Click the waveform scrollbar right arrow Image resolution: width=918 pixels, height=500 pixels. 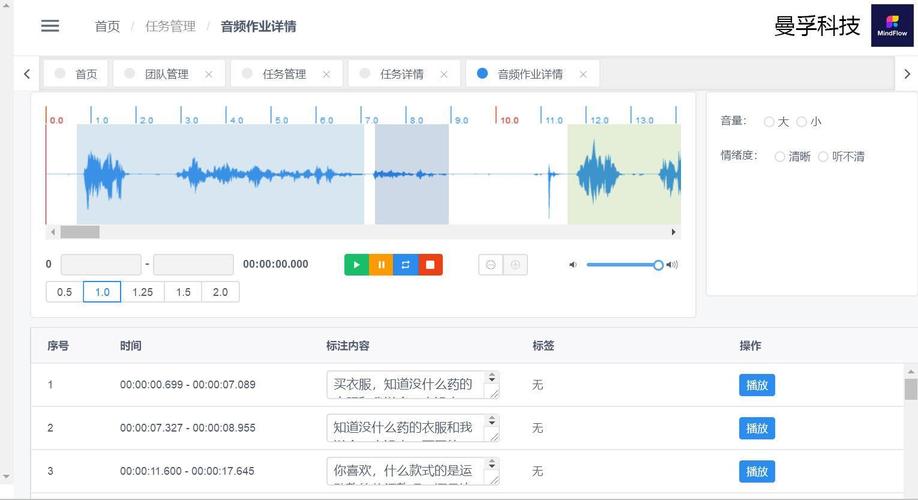tap(673, 232)
